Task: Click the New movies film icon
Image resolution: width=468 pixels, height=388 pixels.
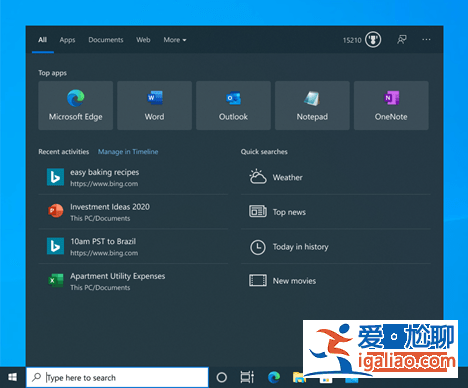Action: [258, 281]
